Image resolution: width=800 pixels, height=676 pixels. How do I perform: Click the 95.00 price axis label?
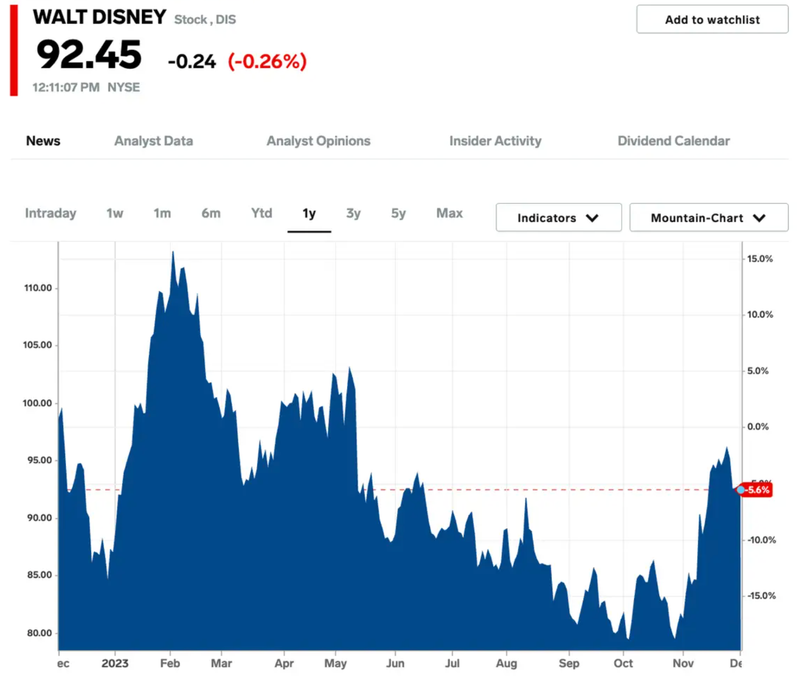tap(39, 460)
